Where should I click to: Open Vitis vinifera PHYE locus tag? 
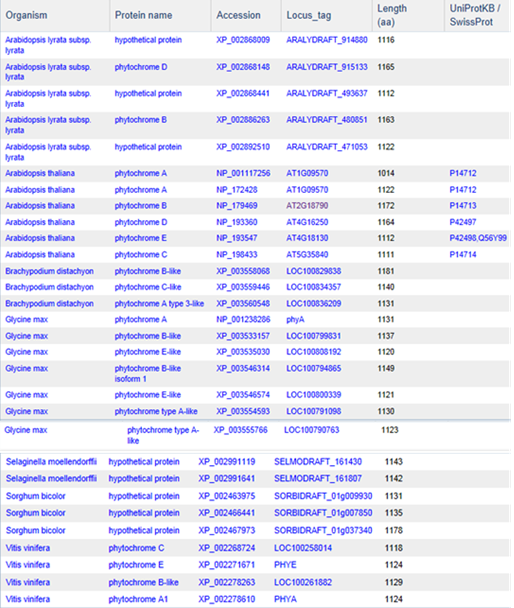coord(285,565)
